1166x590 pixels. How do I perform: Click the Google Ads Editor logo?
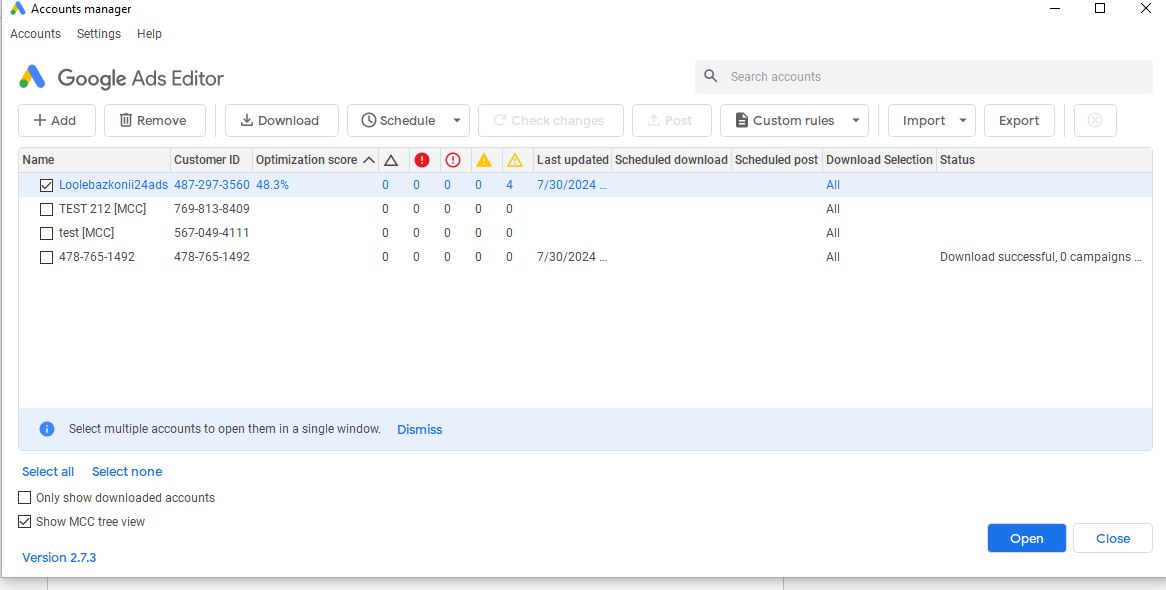tap(121, 77)
